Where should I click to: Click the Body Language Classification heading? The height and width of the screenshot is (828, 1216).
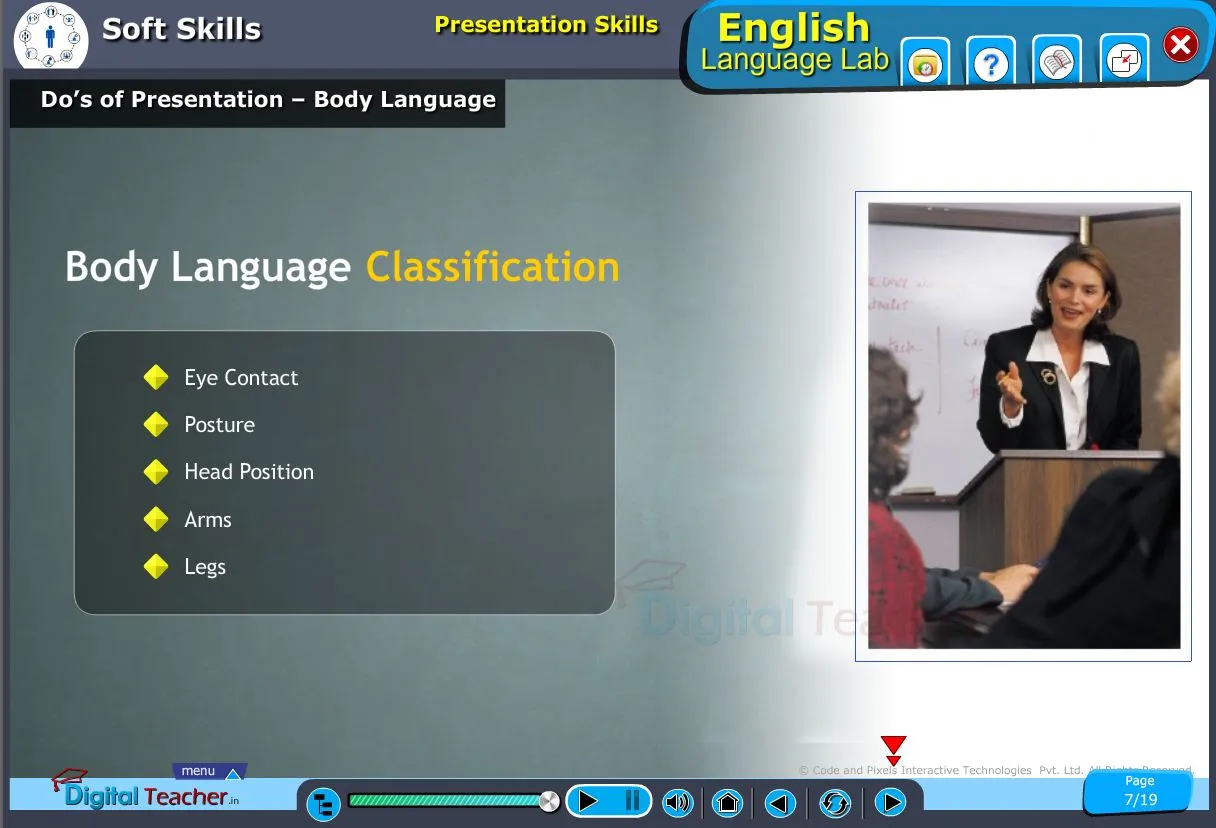342,267
